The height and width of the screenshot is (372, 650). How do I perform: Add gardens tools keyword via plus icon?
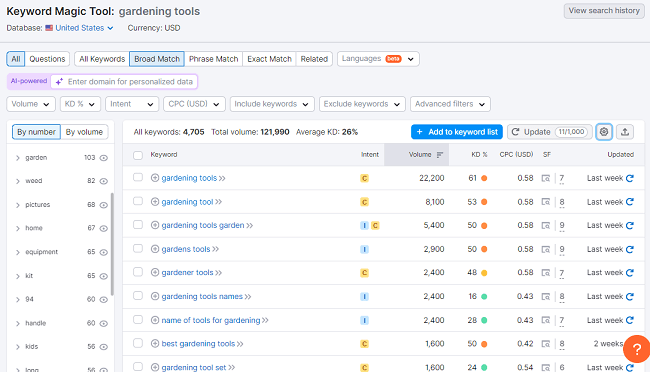click(155, 249)
